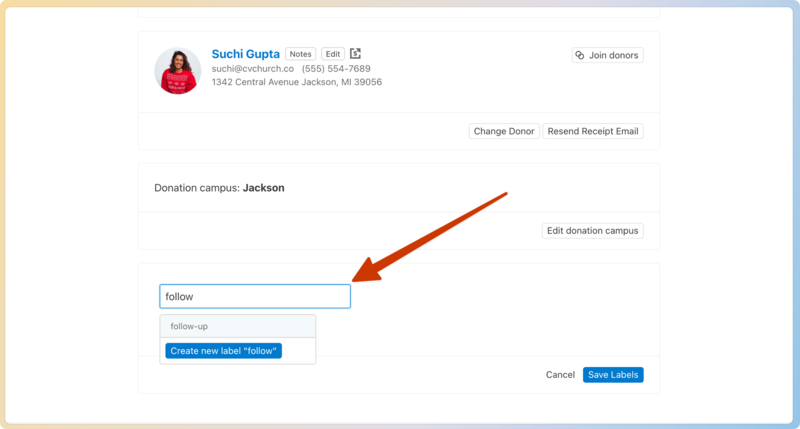Click Edit donation campus button

(592, 231)
